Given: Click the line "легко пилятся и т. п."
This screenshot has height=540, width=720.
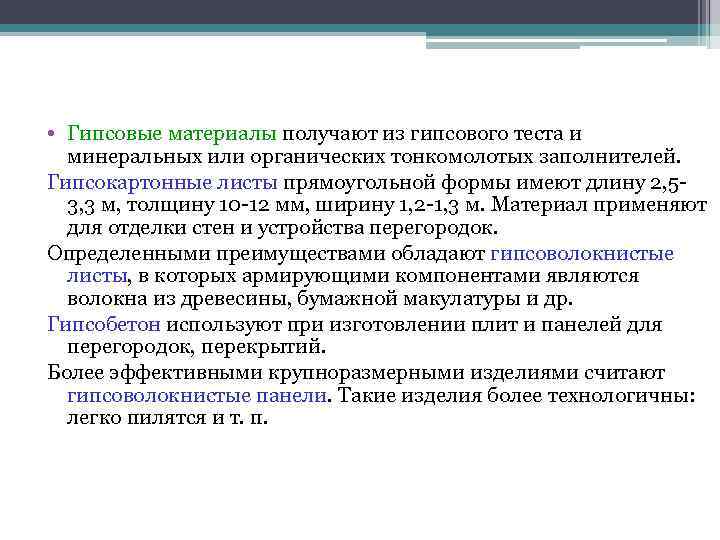Looking at the screenshot, I should pos(167,418).
